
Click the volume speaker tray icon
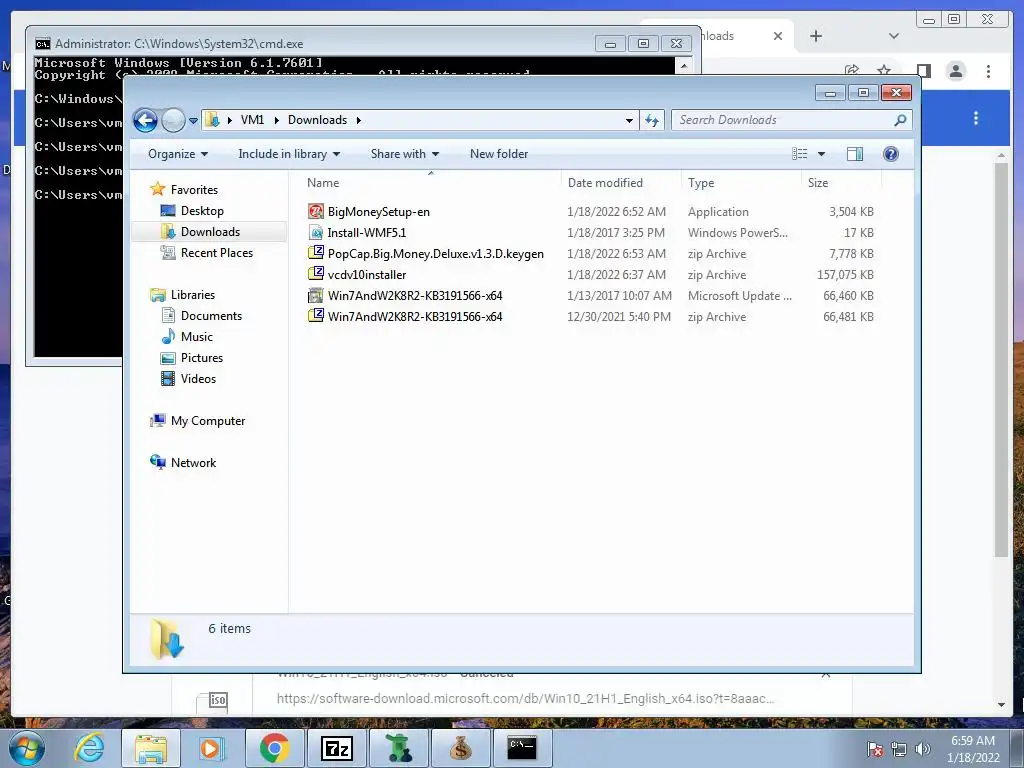click(923, 749)
